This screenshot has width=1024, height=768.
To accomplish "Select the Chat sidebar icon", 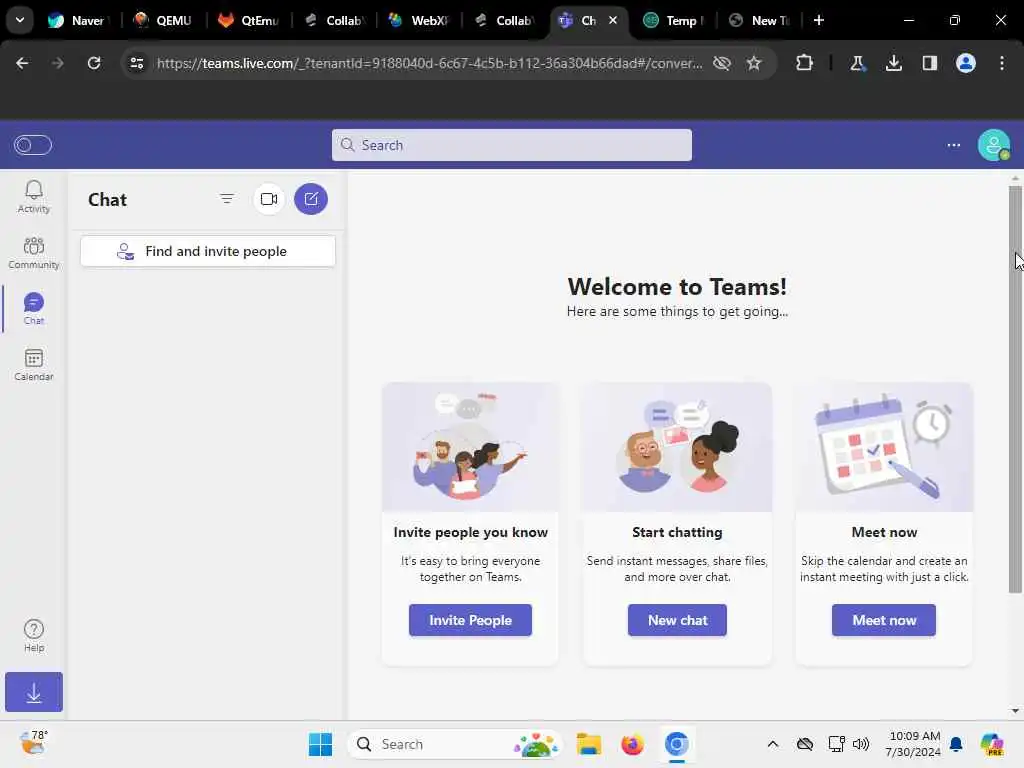I will coord(33,308).
